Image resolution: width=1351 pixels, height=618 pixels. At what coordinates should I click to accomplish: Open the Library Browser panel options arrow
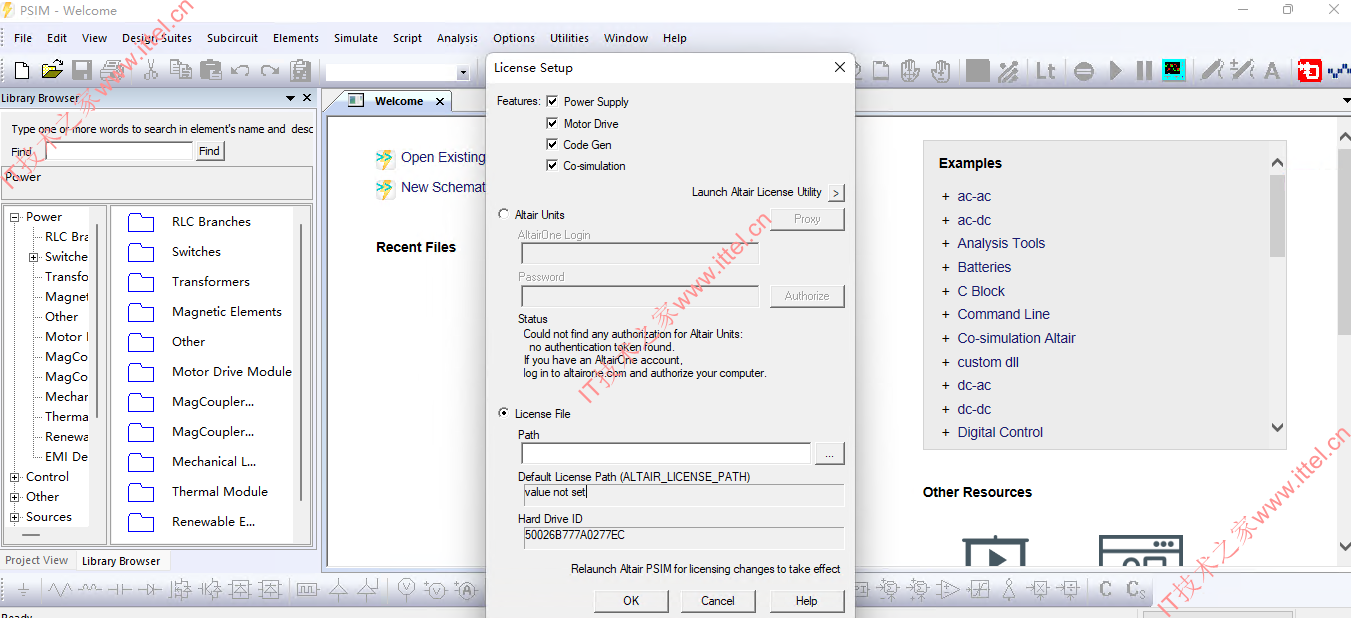pyautogui.click(x=291, y=98)
